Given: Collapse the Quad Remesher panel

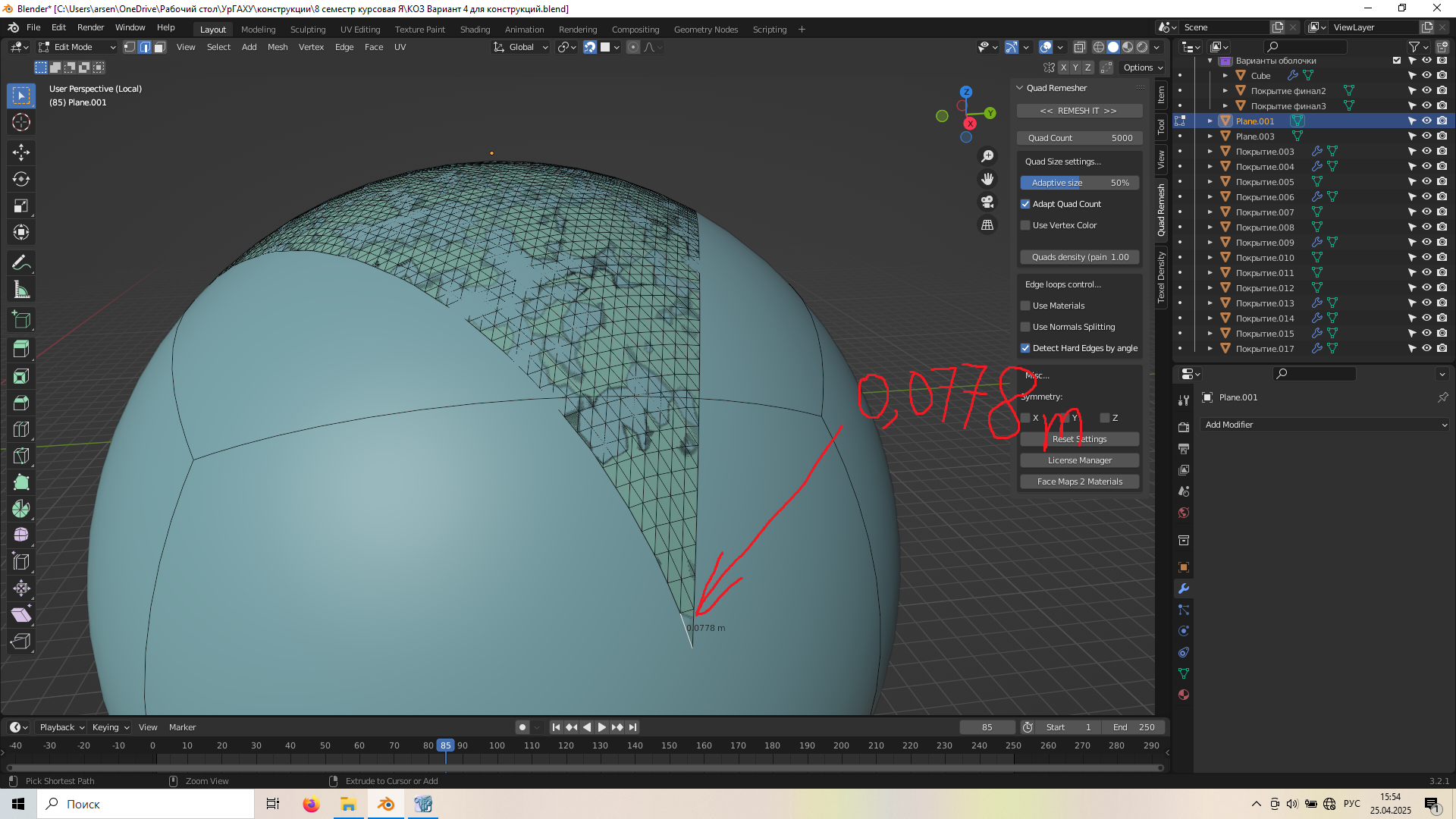Looking at the screenshot, I should (x=1020, y=88).
